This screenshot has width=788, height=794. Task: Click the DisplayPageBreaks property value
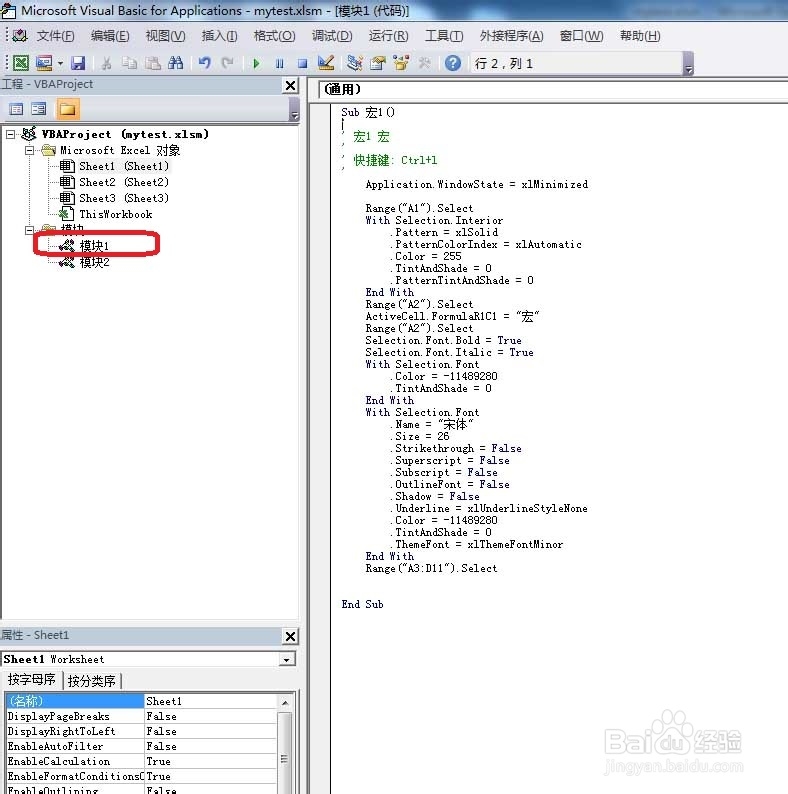tap(210, 716)
